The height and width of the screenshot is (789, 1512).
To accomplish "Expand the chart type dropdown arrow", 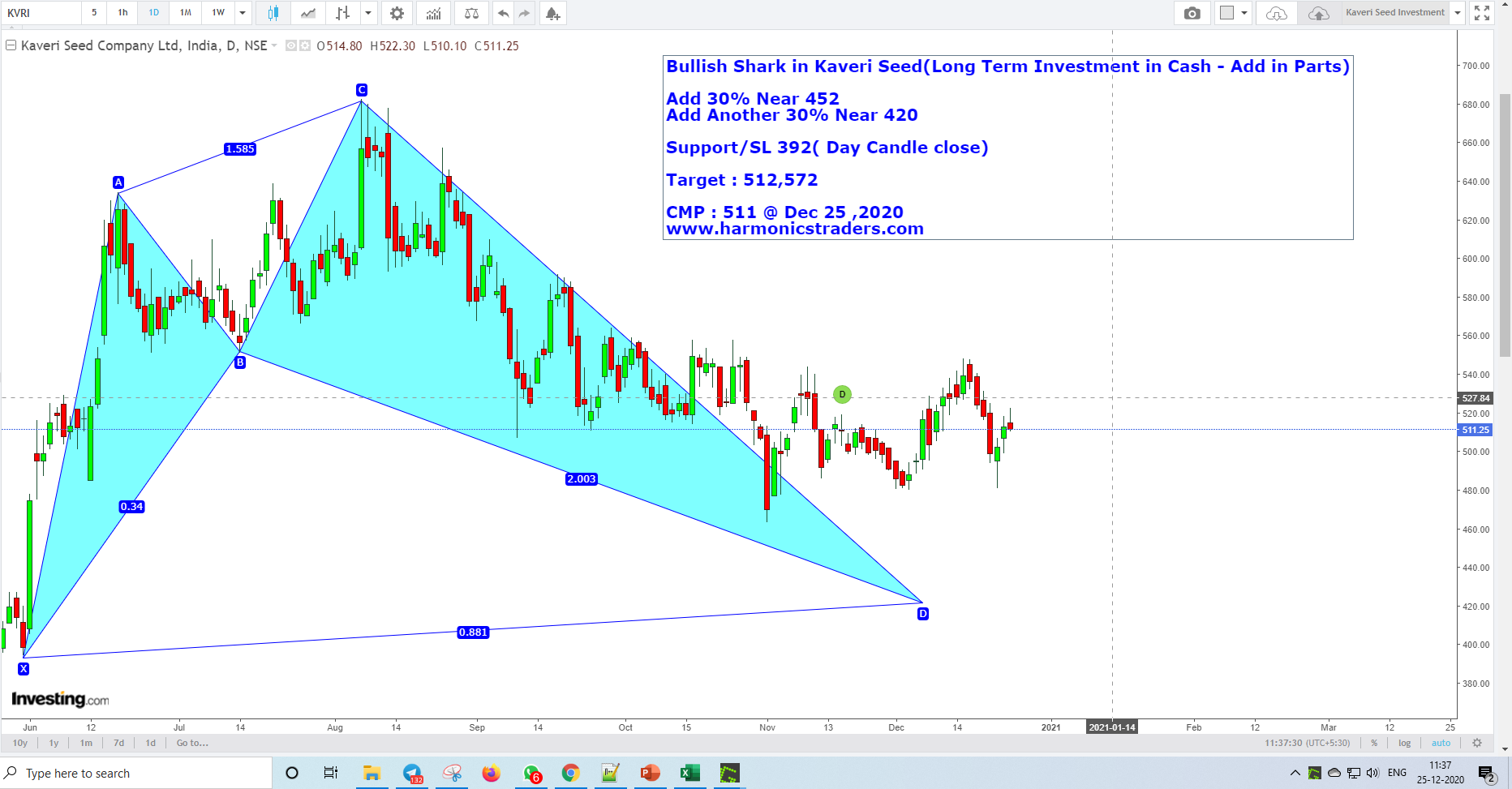I will (368, 13).
